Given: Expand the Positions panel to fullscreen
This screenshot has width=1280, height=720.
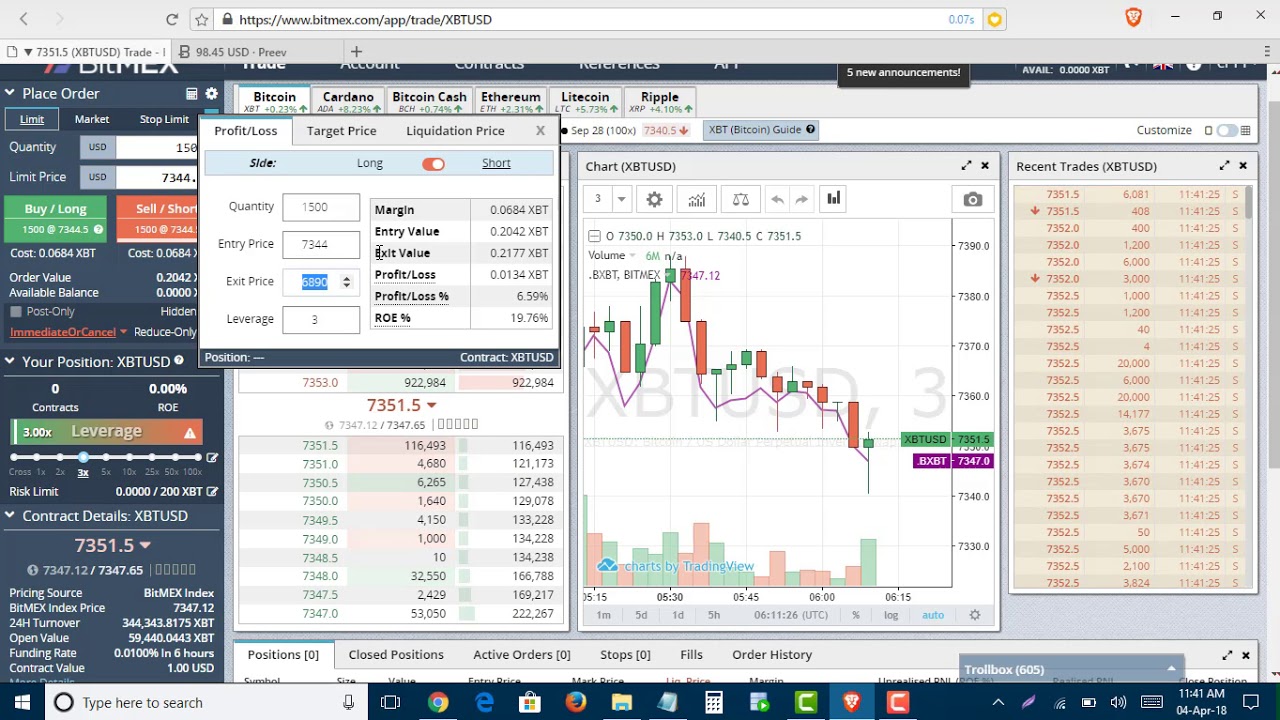Looking at the screenshot, I should pyautogui.click(x=1227, y=655).
